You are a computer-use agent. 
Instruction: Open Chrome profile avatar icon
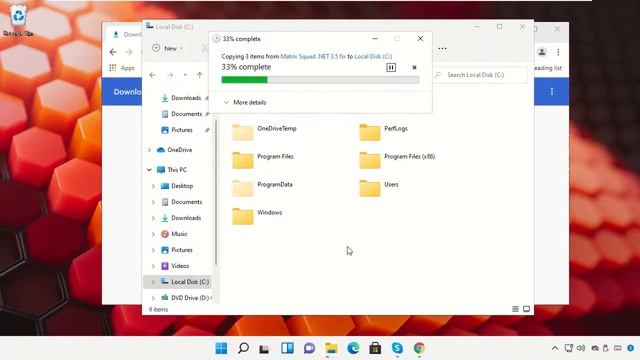542,52
